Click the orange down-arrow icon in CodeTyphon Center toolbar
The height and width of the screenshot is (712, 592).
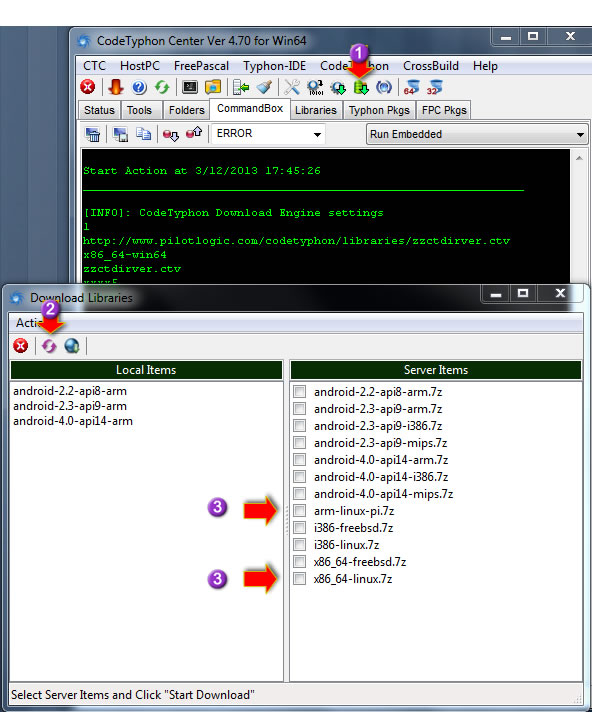(116, 87)
